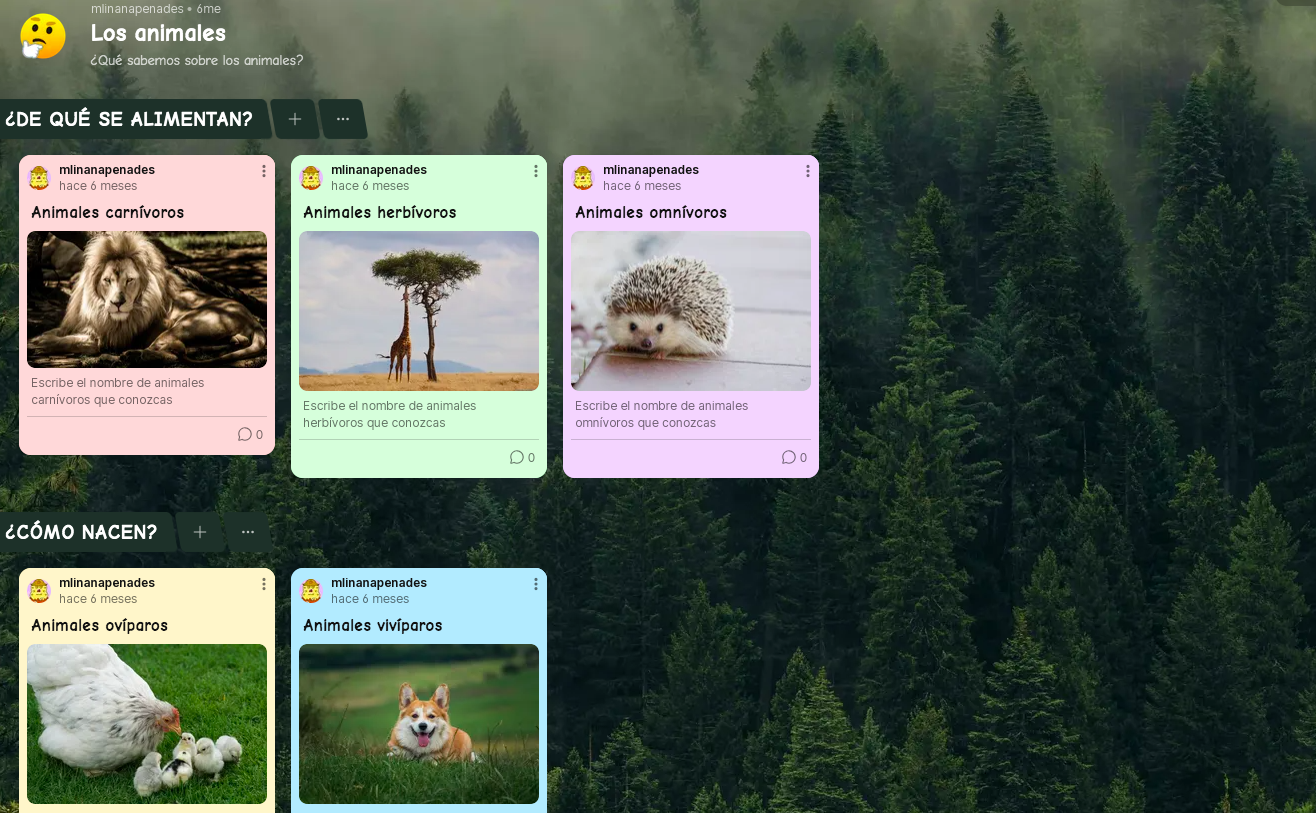
Task: Open the three-dot menu on Animales vivíparos card
Action: point(536,584)
